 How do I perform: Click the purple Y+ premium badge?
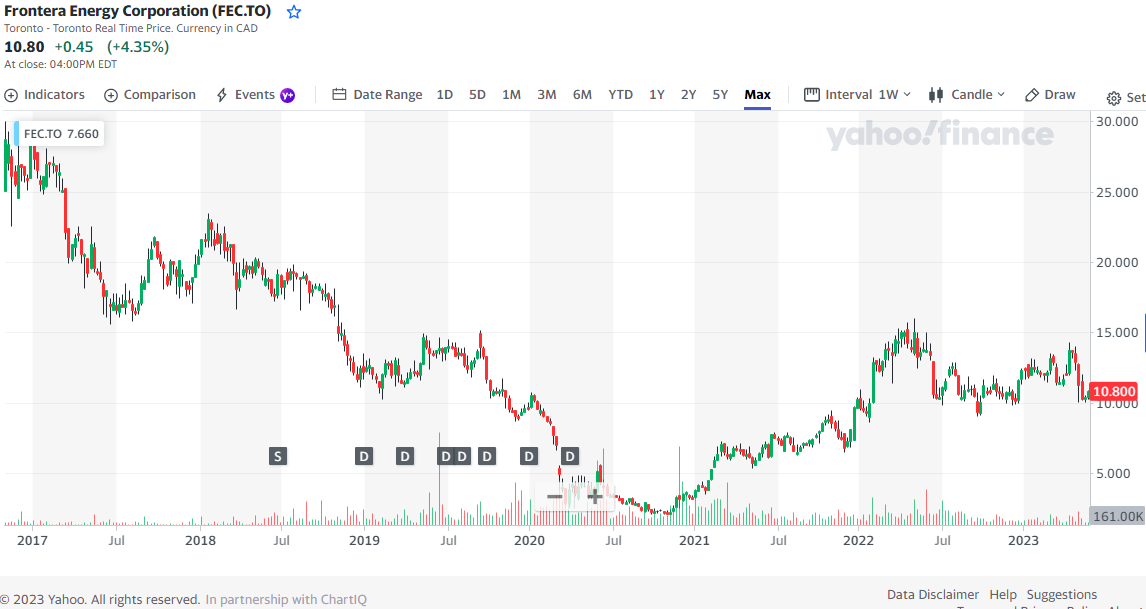click(x=288, y=95)
